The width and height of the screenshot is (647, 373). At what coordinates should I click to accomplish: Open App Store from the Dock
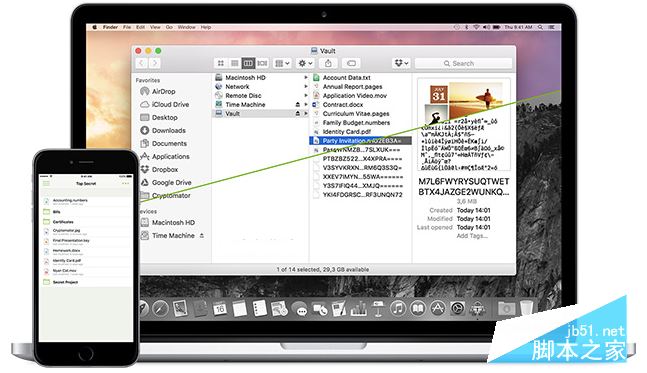[437, 309]
